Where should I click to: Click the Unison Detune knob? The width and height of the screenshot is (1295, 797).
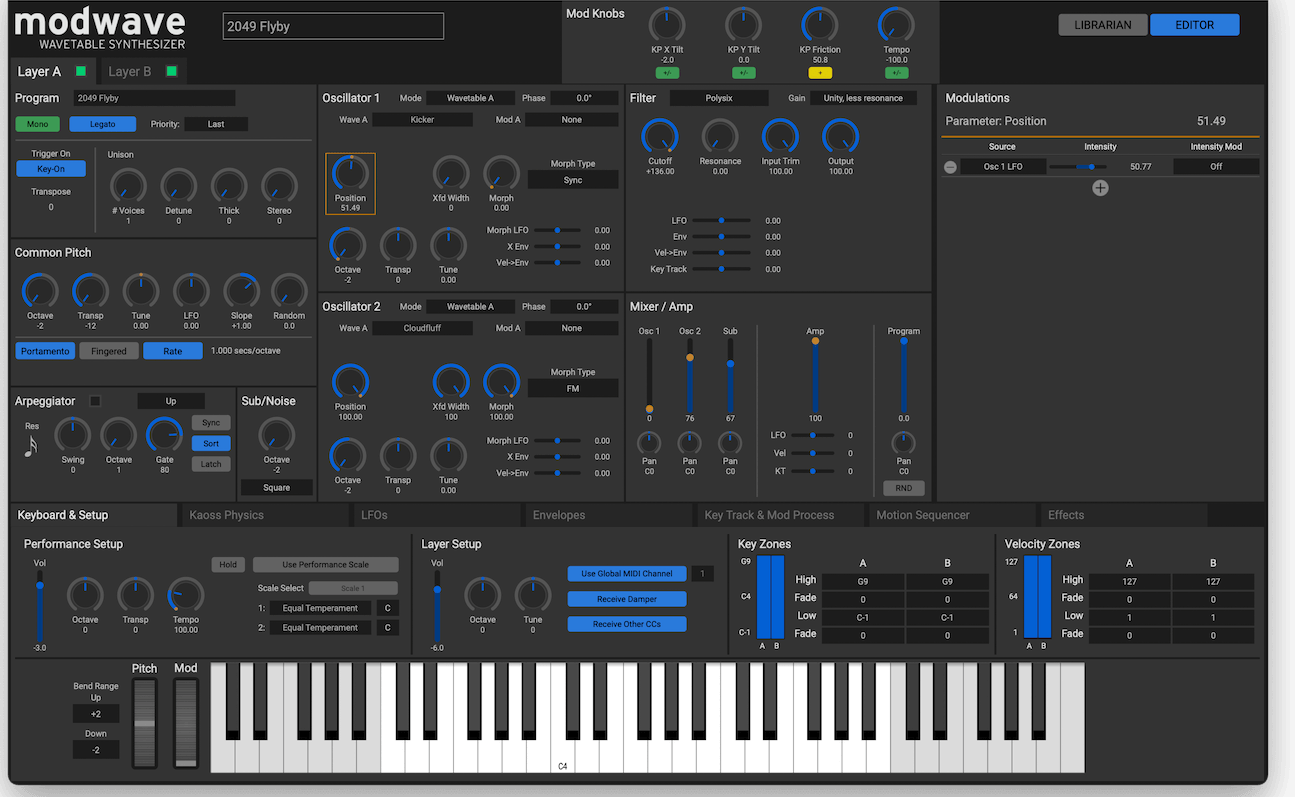[179, 186]
